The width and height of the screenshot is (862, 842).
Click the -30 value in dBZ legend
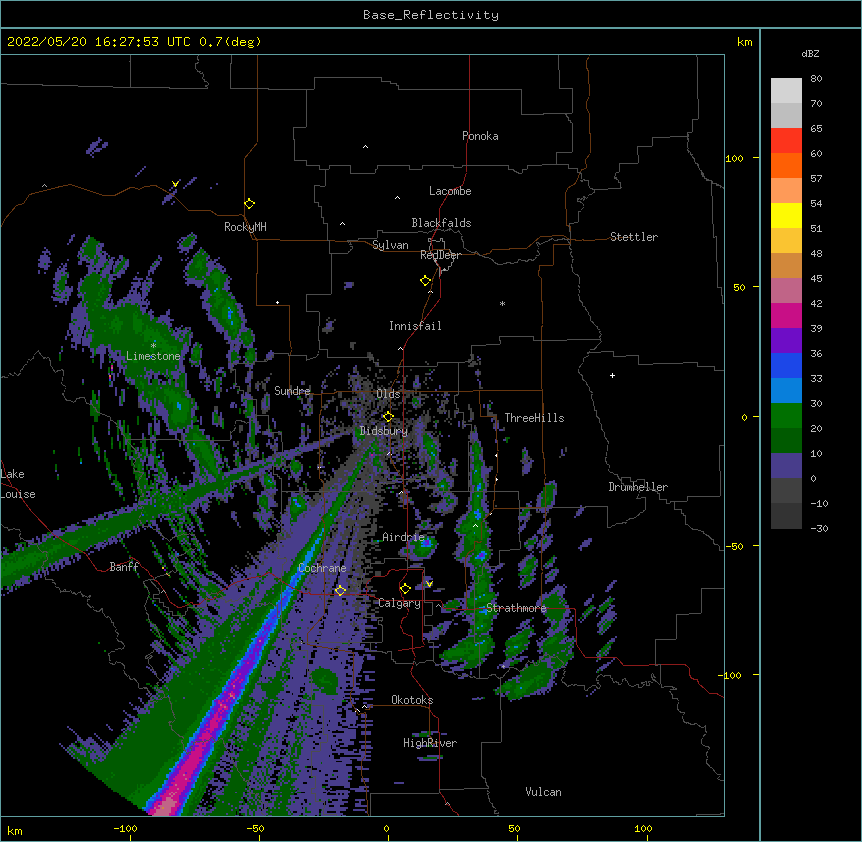pyautogui.click(x=819, y=529)
